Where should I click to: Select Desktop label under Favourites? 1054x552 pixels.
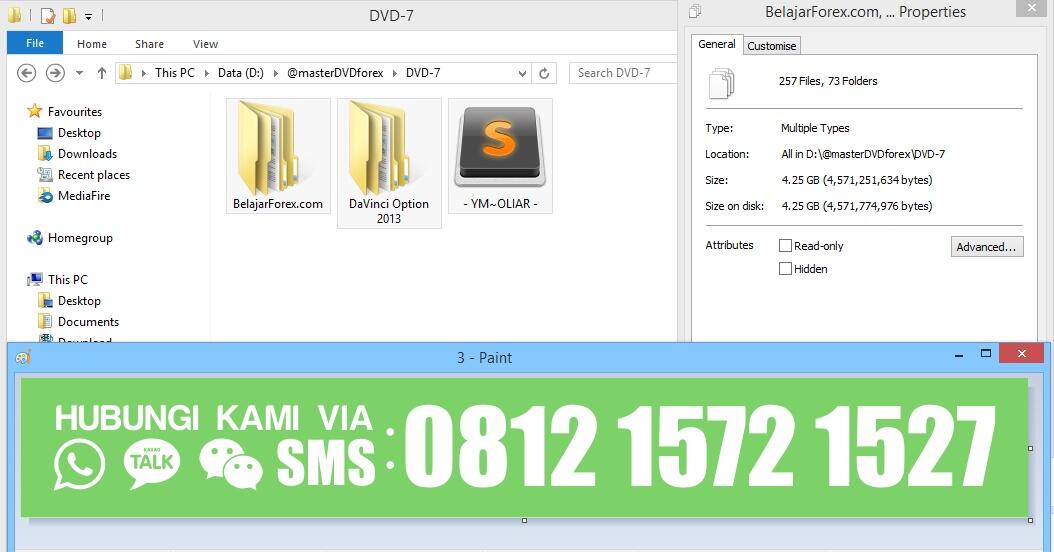point(79,133)
